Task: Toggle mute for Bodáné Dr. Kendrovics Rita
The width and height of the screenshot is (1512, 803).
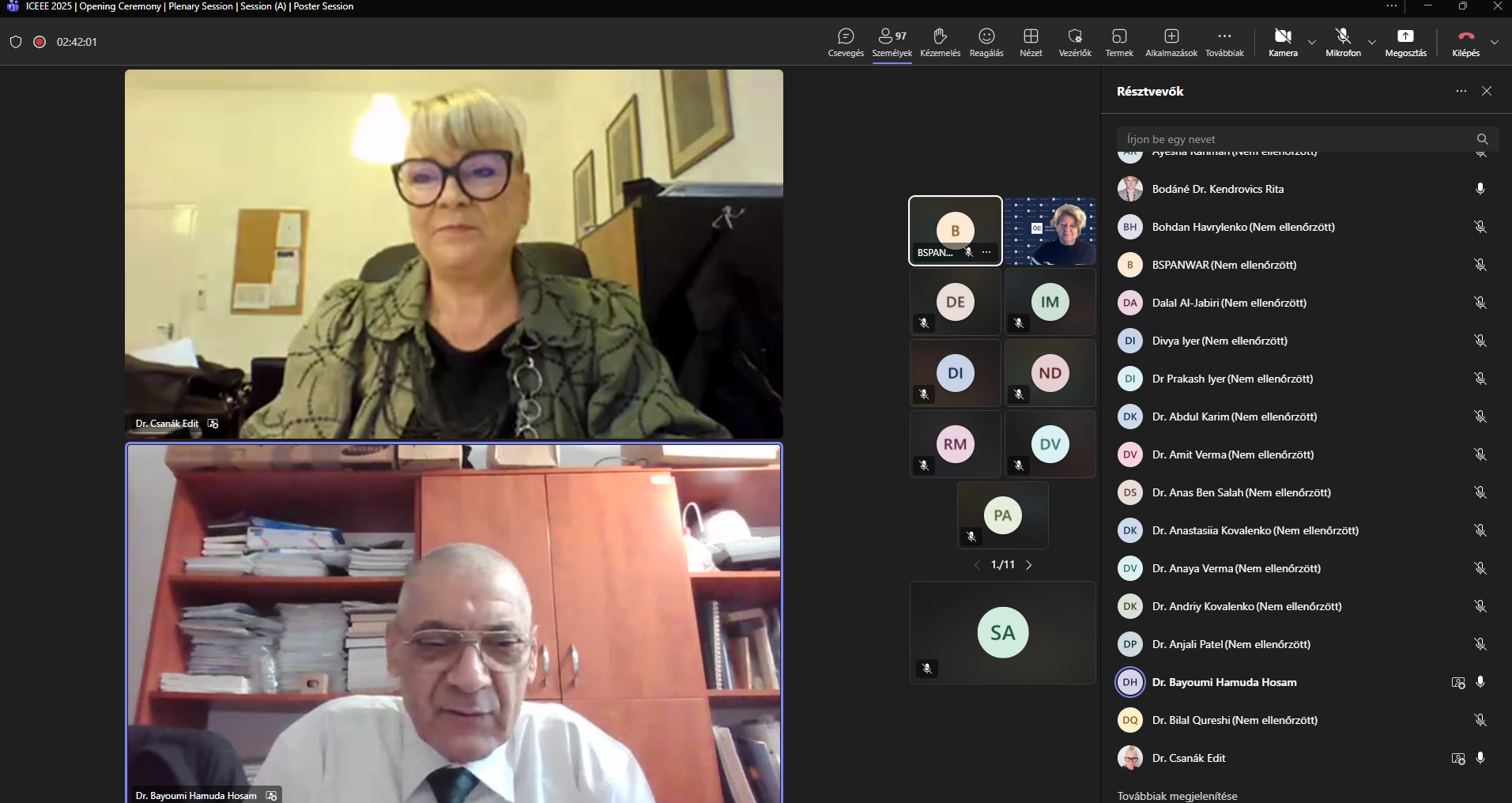Action: 1480,189
